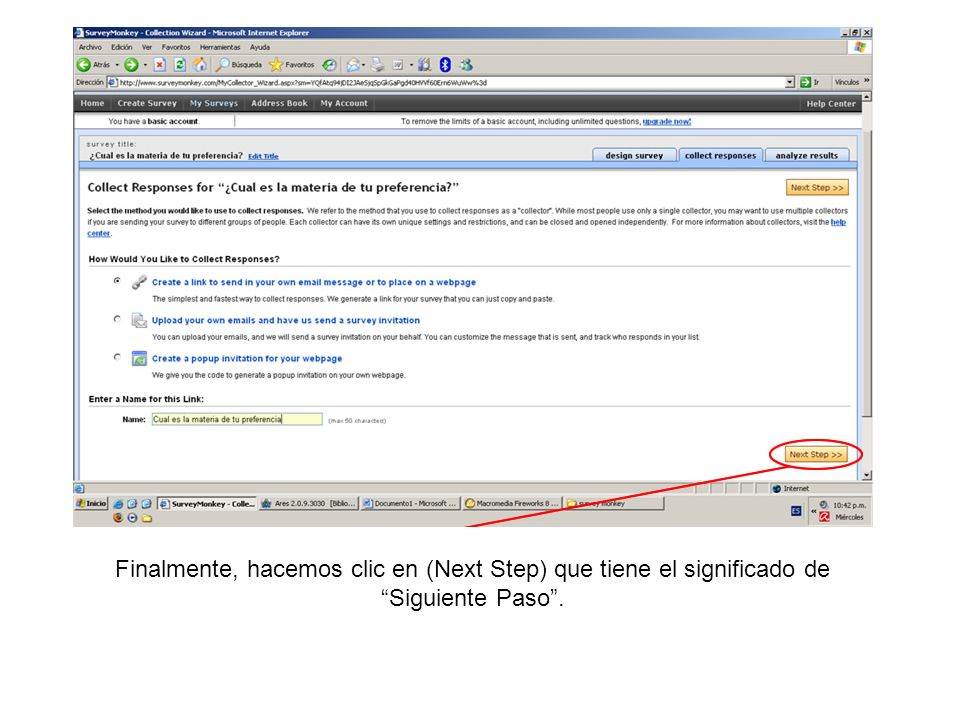Viewport: 960px width, 720px height.
Task: Click the email upload icon beside Upload your own emails
Action: [x=140, y=320]
